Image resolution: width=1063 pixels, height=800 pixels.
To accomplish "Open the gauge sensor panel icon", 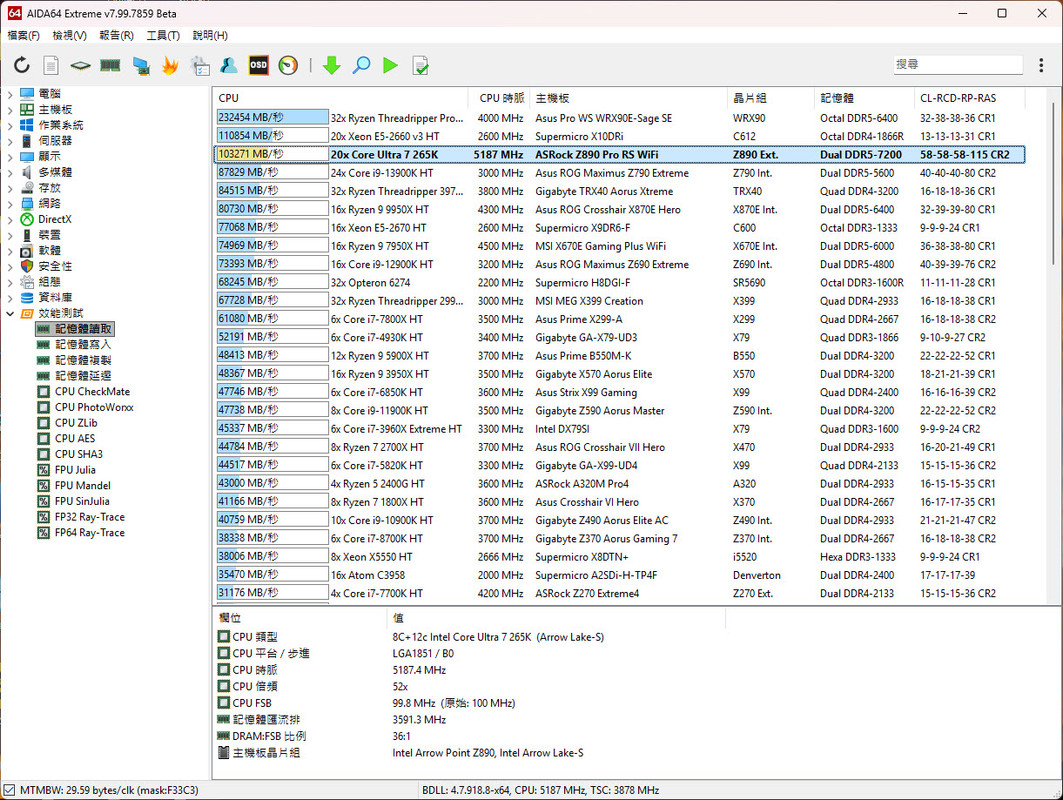I will (x=288, y=65).
